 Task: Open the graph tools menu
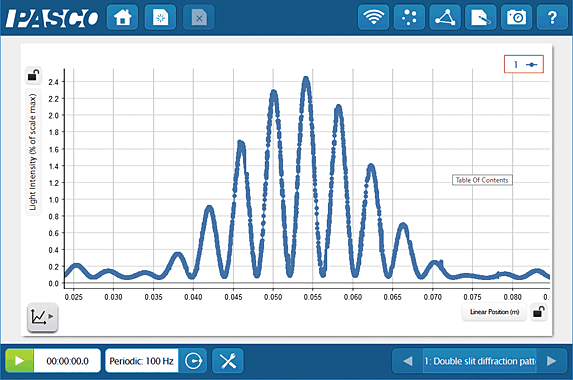tap(42, 317)
